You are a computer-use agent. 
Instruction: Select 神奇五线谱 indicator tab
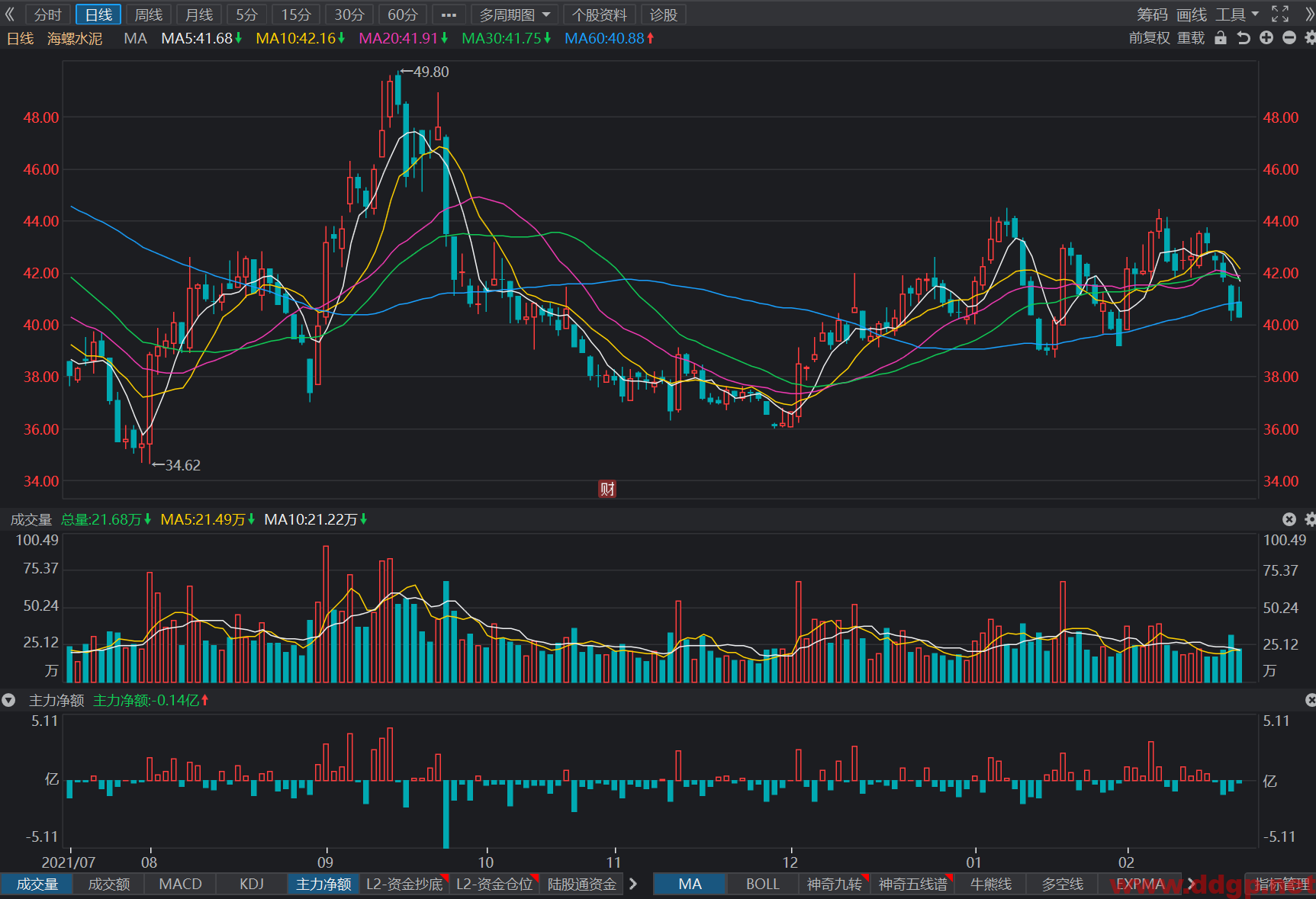click(912, 884)
